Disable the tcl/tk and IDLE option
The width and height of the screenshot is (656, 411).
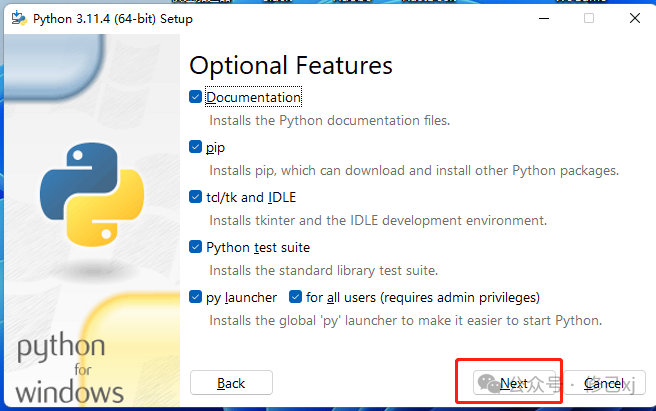pyautogui.click(x=196, y=197)
